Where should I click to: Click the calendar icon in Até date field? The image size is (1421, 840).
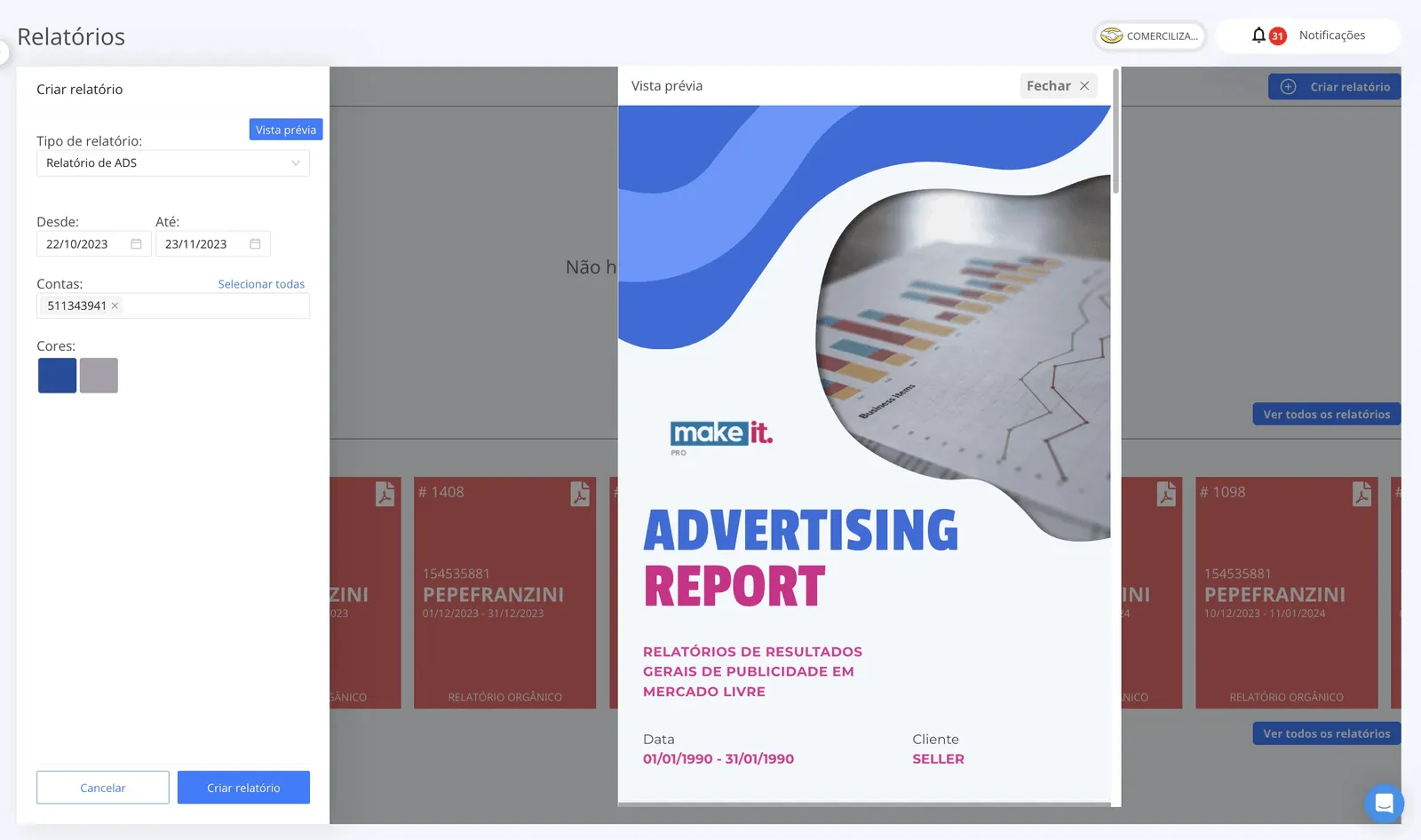(x=255, y=244)
